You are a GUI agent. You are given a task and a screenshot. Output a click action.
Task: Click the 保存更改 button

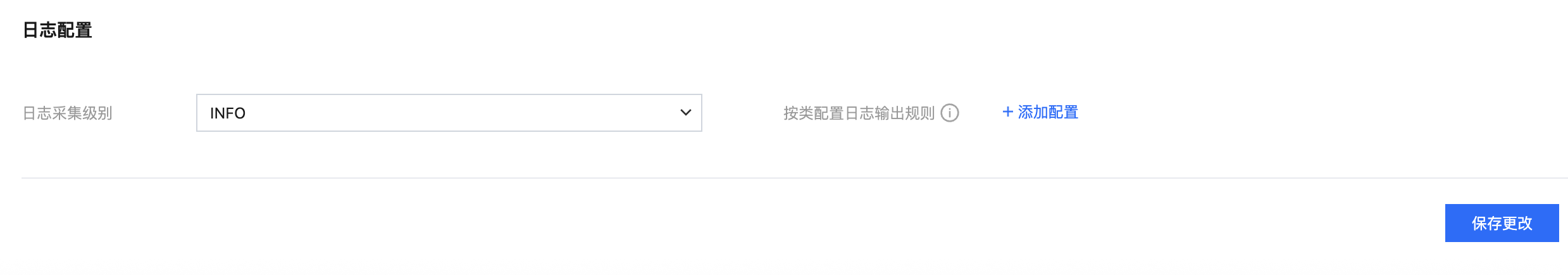tap(1502, 223)
